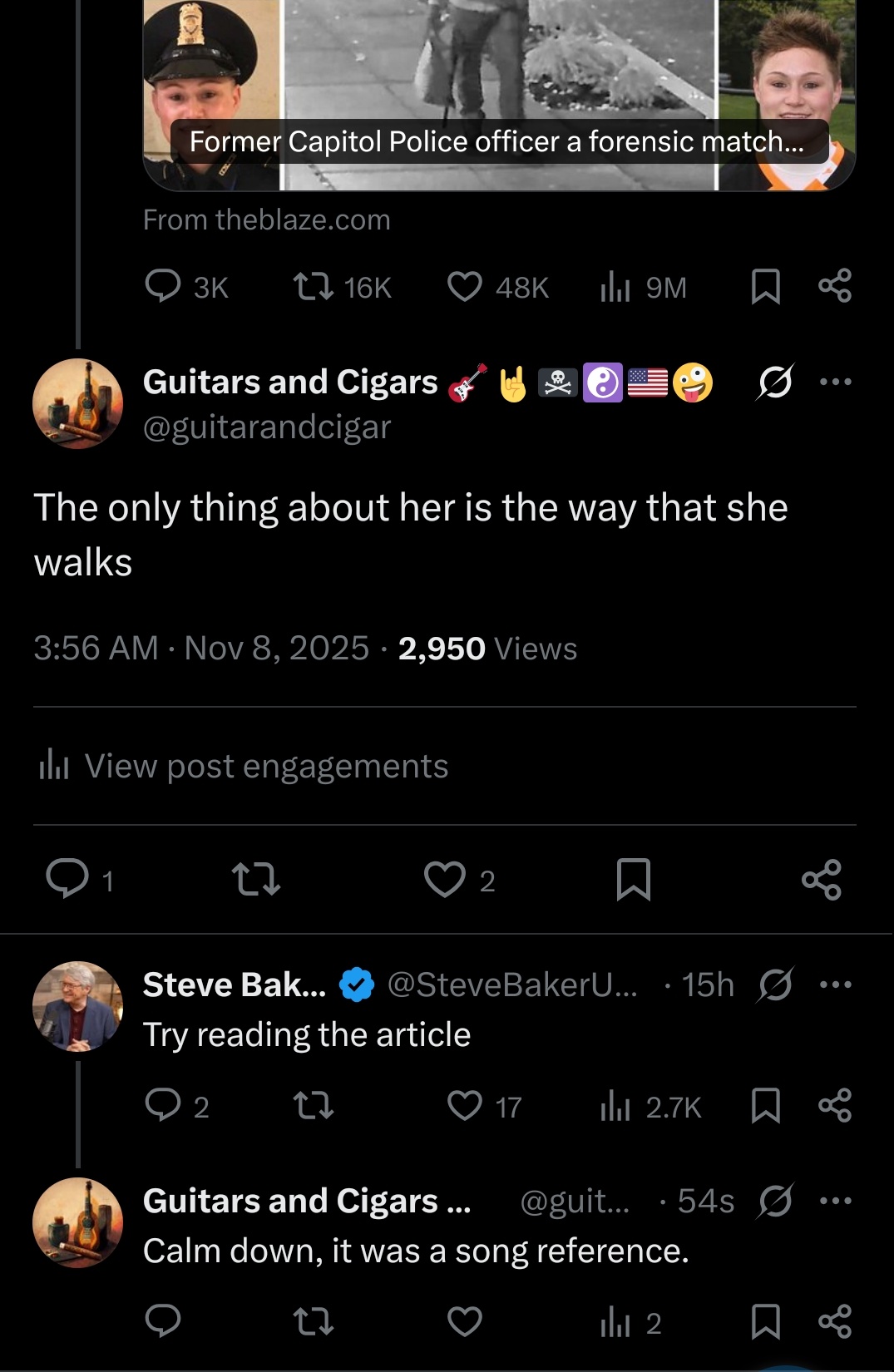
Task: Tap Grok icon on main post
Action: click(x=775, y=382)
